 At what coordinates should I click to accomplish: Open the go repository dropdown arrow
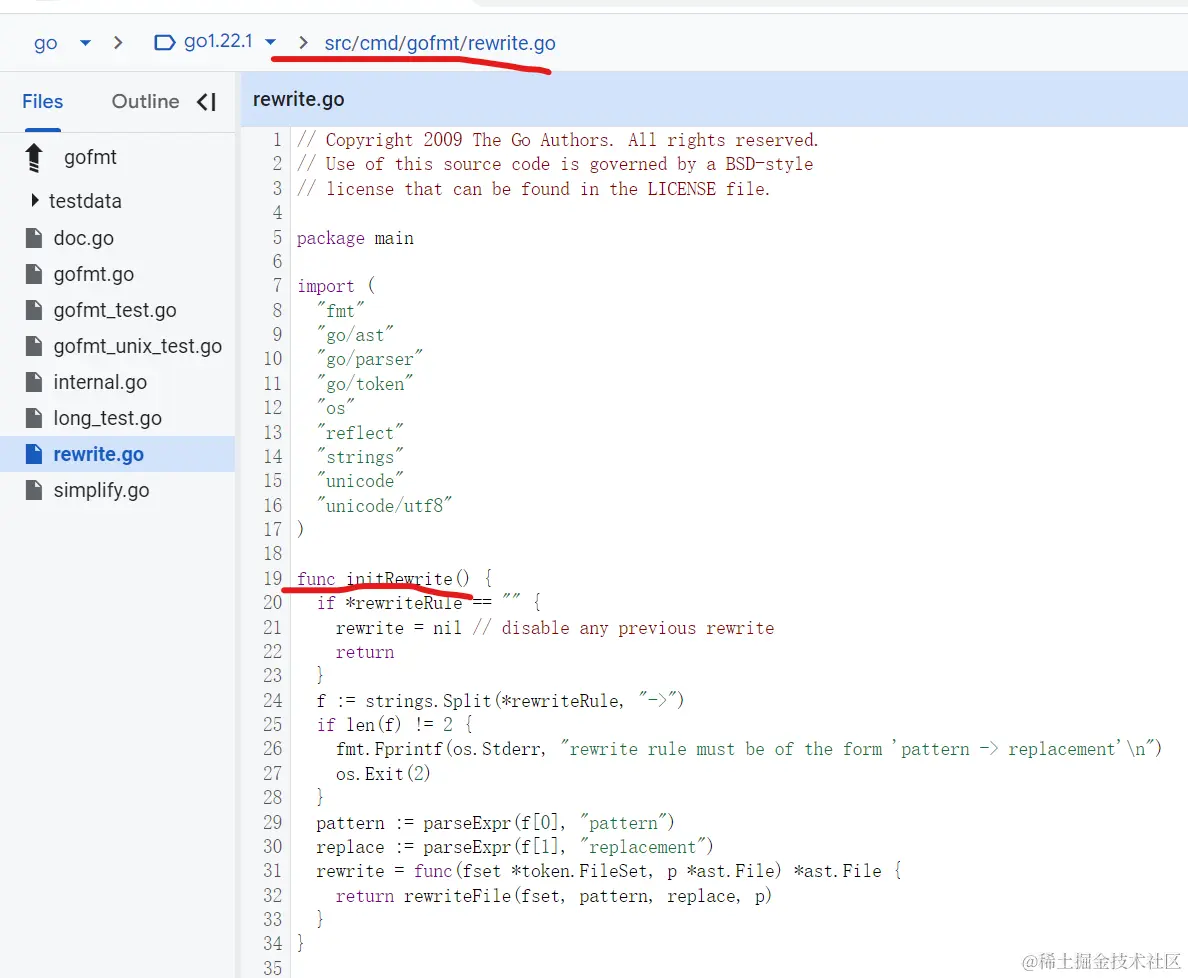[x=86, y=42]
